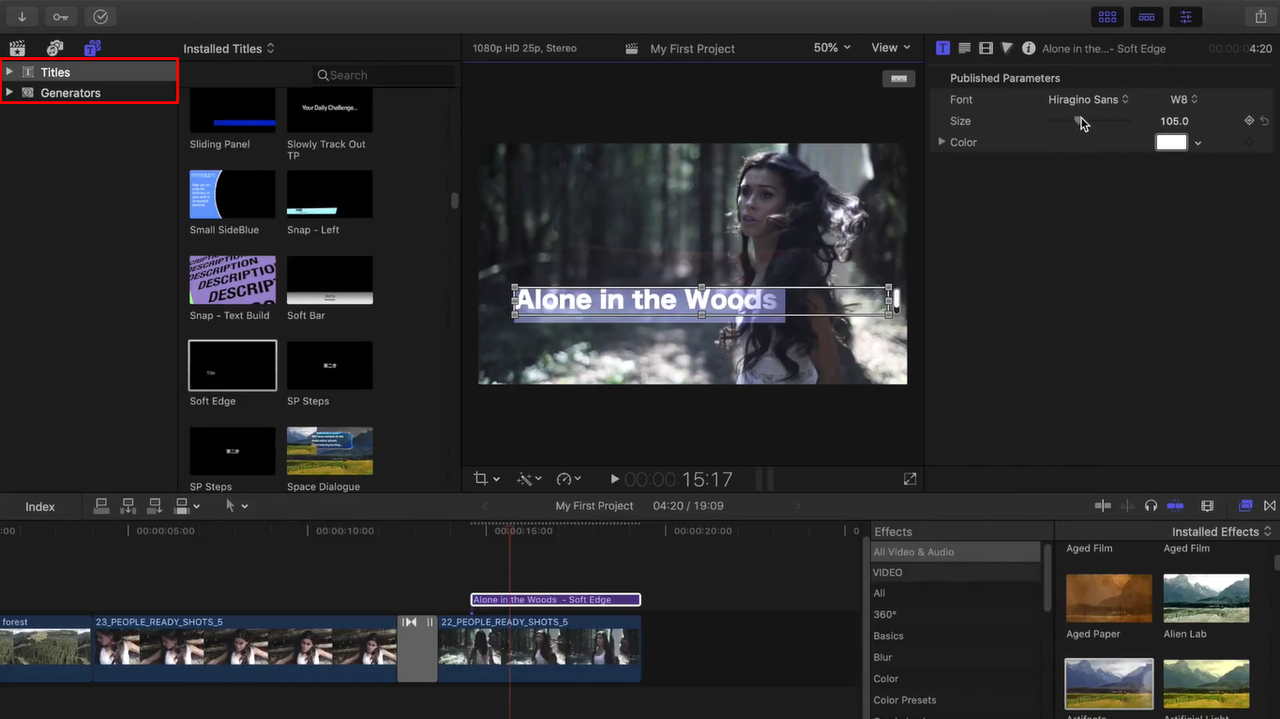The height and width of the screenshot is (719, 1280).
Task: Open the Crop tool popup in viewer
Action: 487,479
